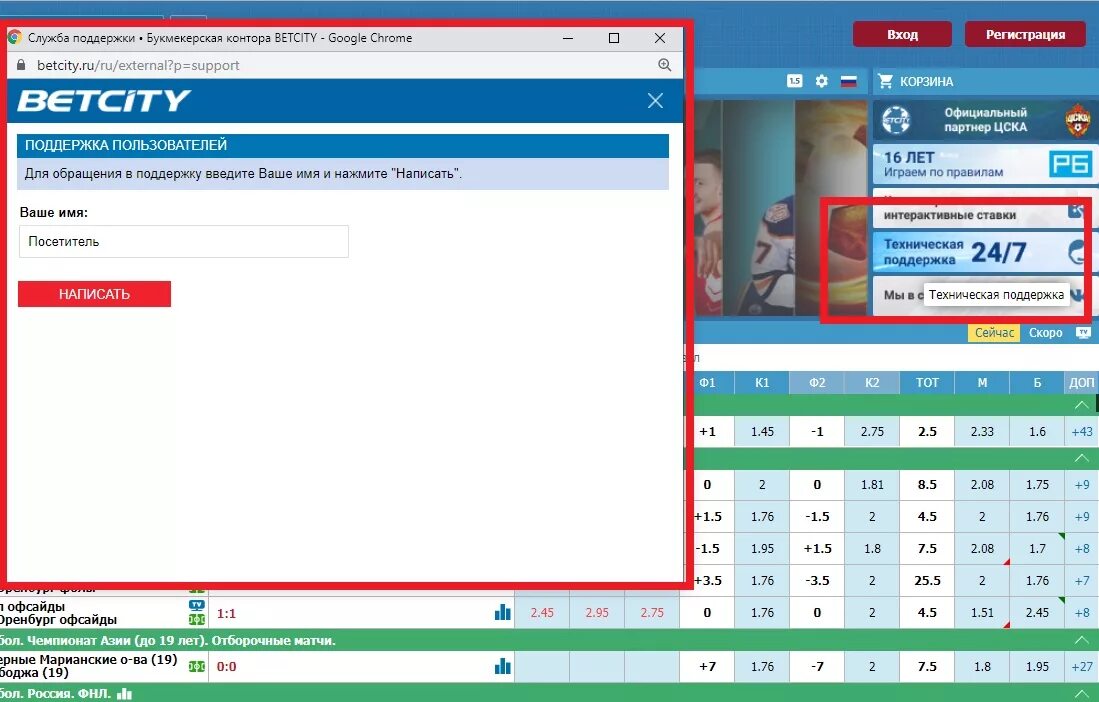Select over odds 1.75 in 8.5 total row
1099x702 pixels.
pos(1037,485)
